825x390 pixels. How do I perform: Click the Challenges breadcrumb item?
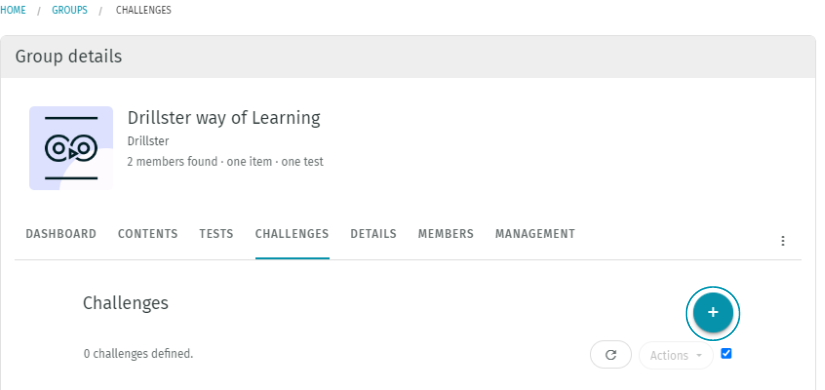point(144,10)
